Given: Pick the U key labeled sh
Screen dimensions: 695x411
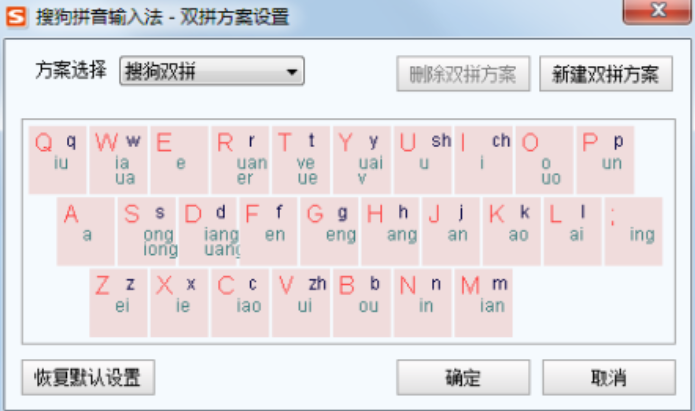Looking at the screenshot, I should (423, 159).
